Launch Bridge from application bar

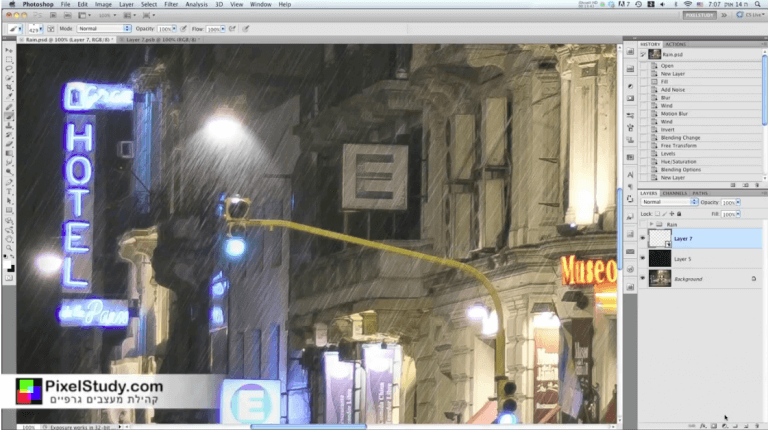coord(53,16)
